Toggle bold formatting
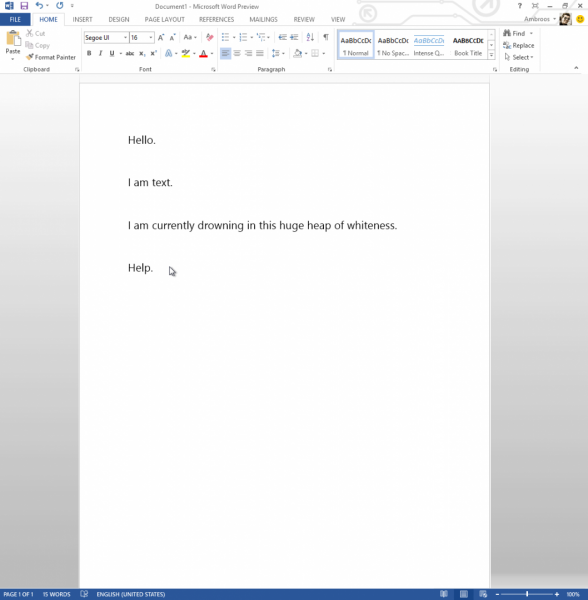Viewport: 588px width, 600px height. (89, 53)
